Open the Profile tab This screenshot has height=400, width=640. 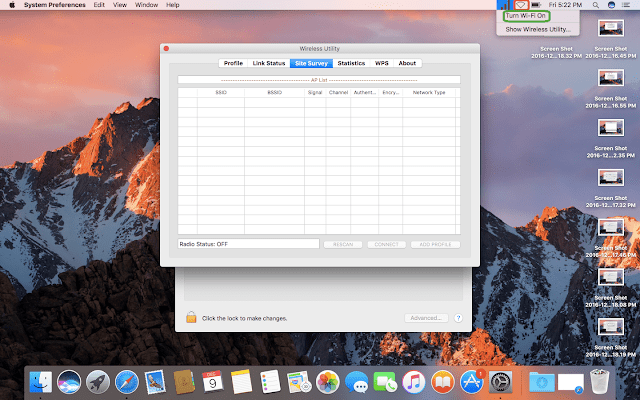click(x=233, y=63)
